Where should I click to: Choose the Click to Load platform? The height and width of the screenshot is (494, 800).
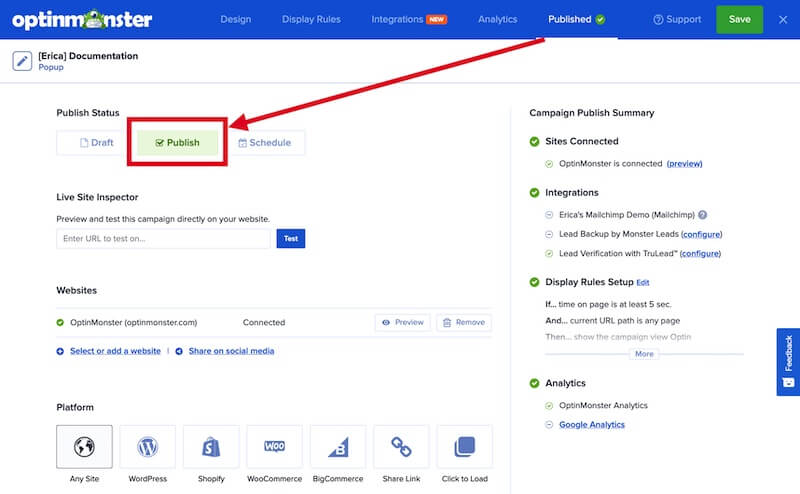tap(464, 446)
